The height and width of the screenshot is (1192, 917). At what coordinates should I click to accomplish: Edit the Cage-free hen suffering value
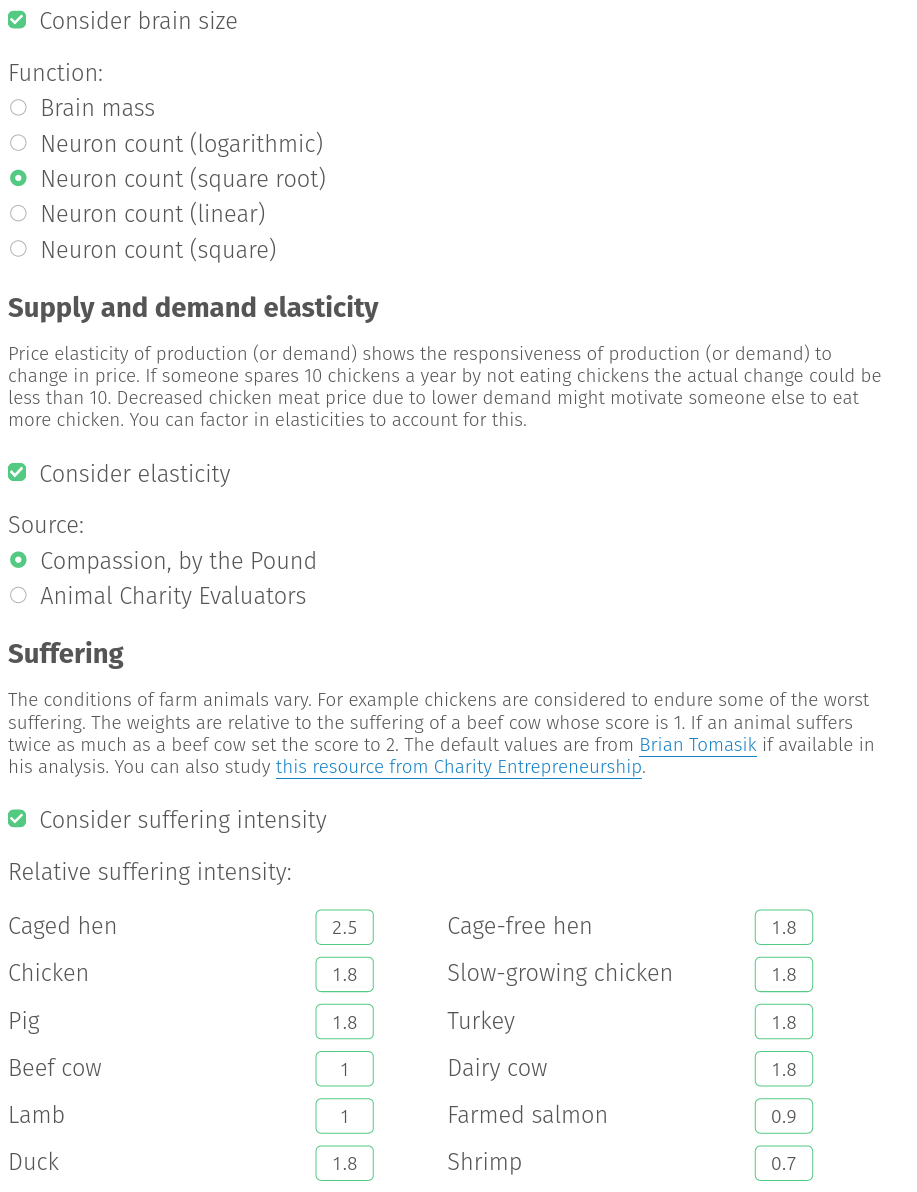click(x=784, y=927)
